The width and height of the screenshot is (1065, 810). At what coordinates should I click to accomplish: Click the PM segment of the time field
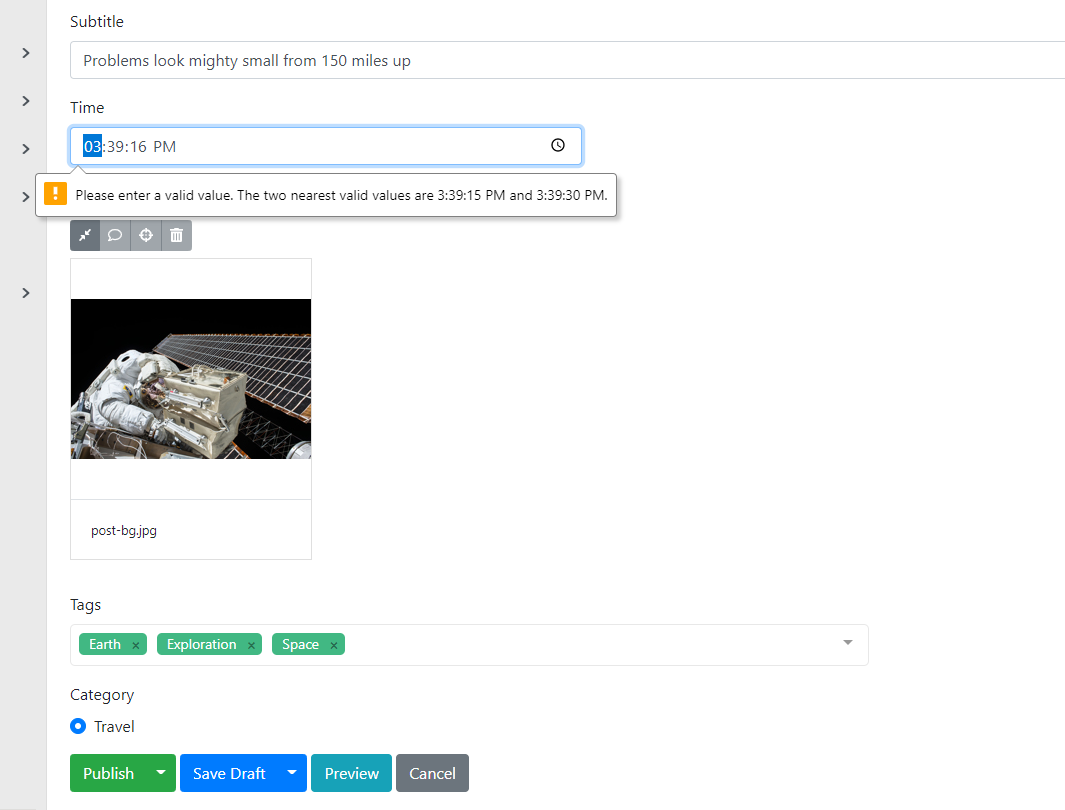[x=164, y=147]
